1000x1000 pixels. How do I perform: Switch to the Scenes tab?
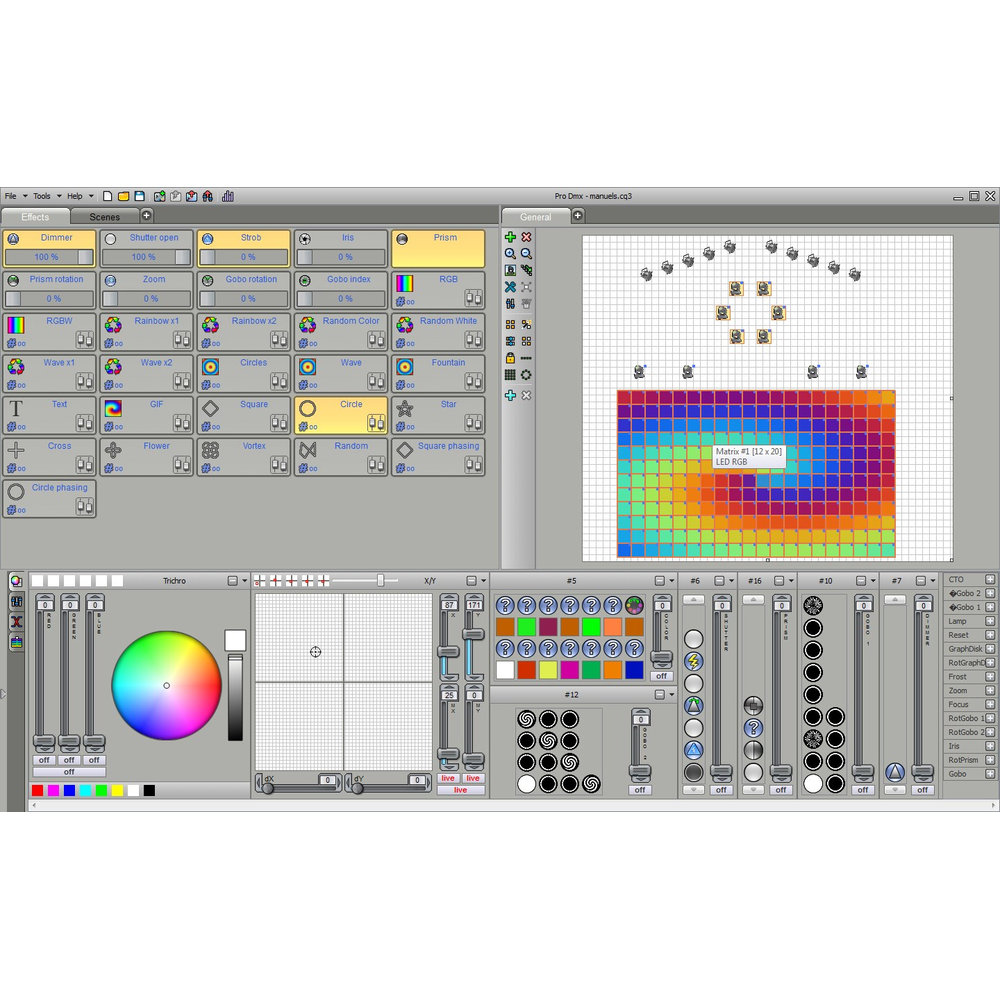tap(105, 216)
